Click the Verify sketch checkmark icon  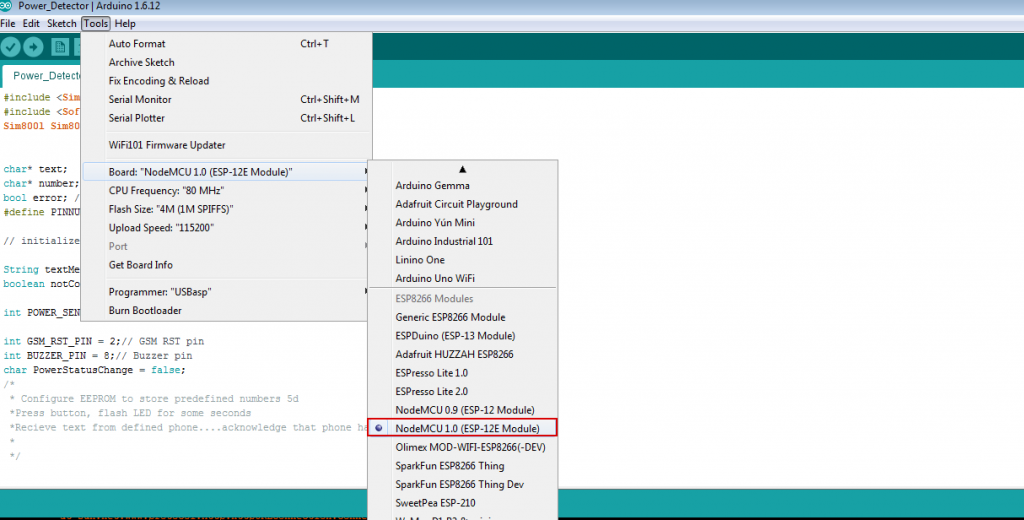coord(11,47)
